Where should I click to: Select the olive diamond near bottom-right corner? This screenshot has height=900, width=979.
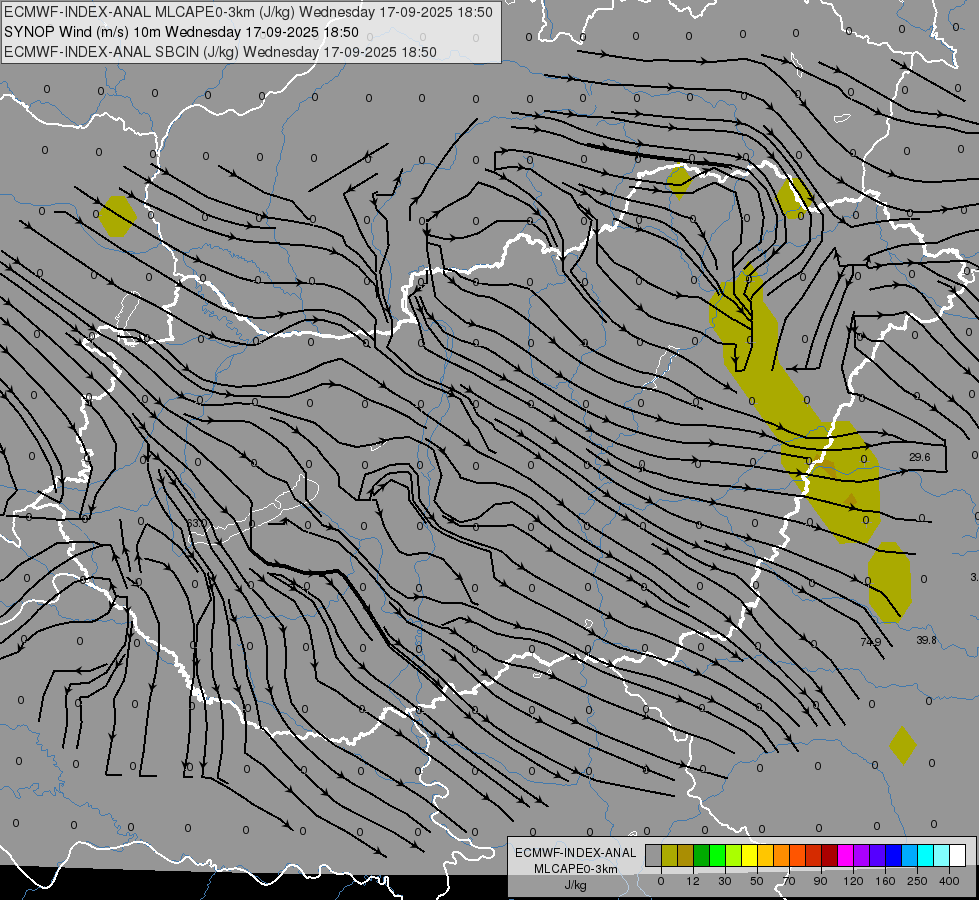902,745
